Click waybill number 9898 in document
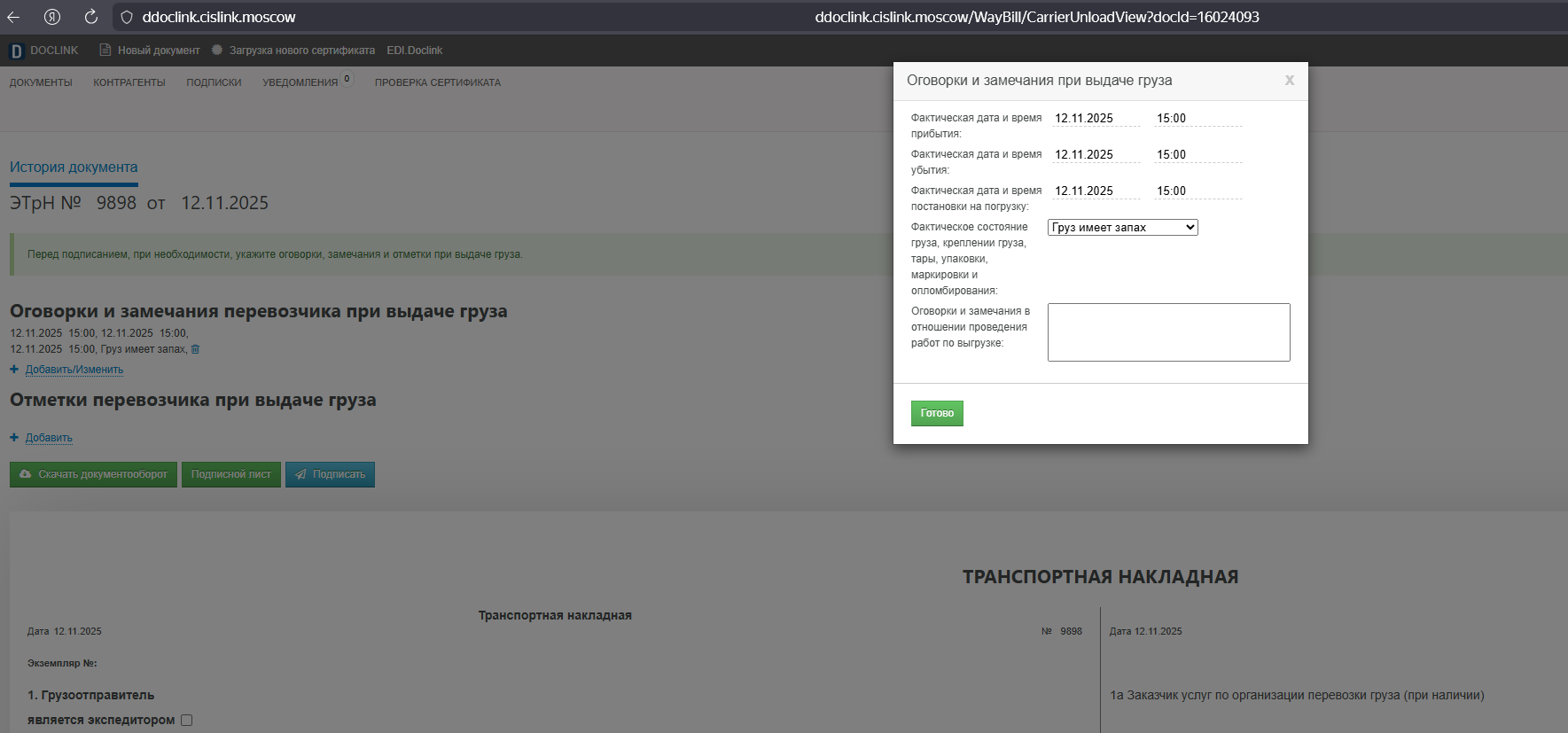1568x733 pixels. (x=1071, y=631)
